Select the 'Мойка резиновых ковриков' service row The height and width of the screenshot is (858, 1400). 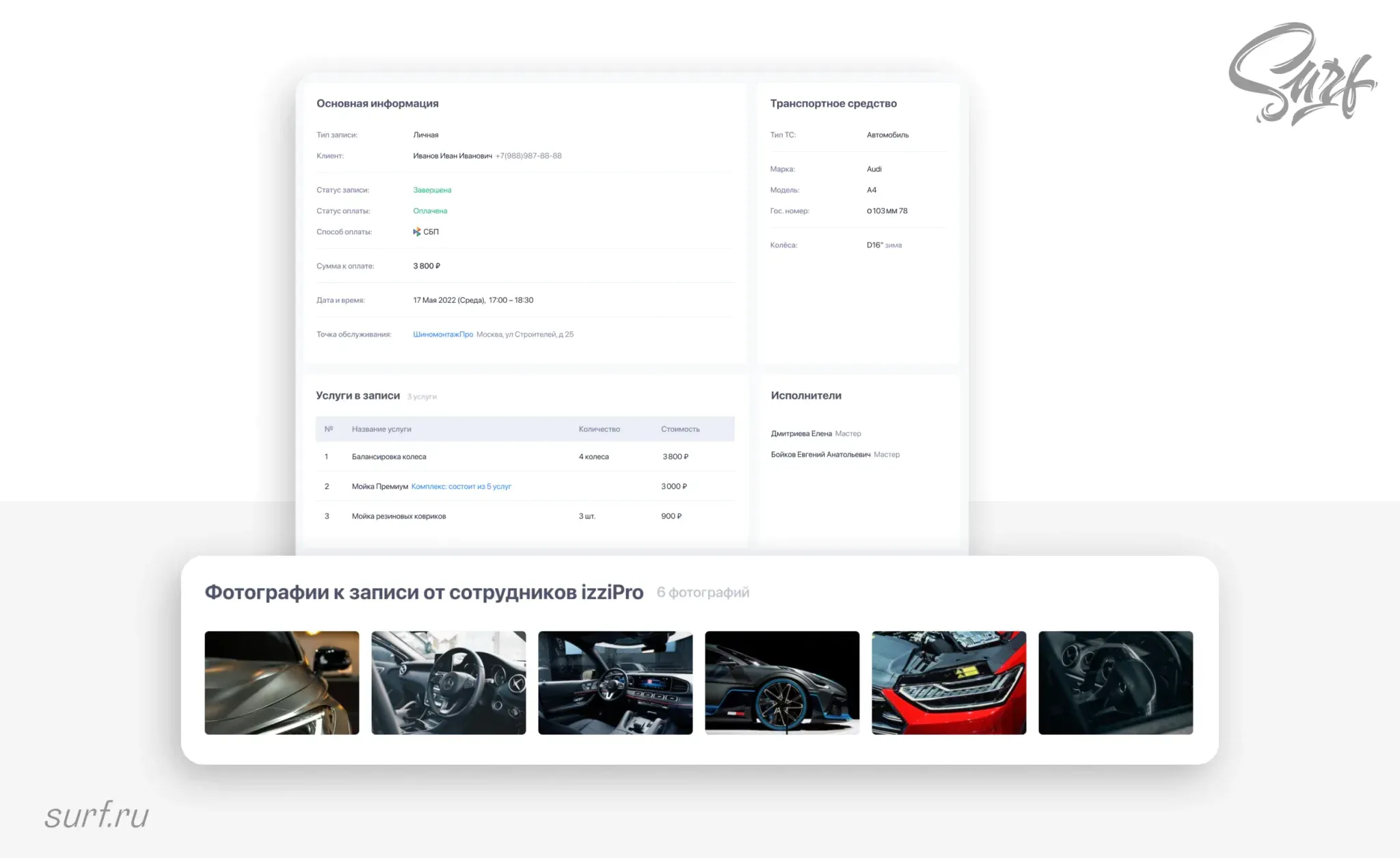point(399,516)
